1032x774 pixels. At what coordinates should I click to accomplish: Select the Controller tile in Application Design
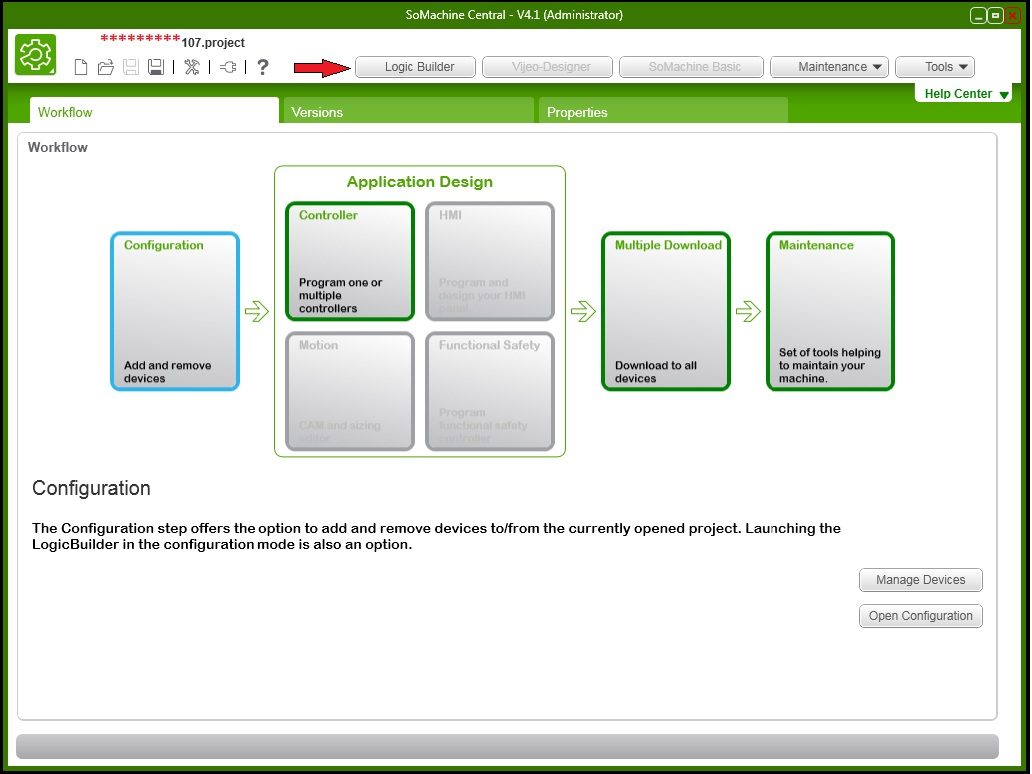pyautogui.click(x=349, y=261)
